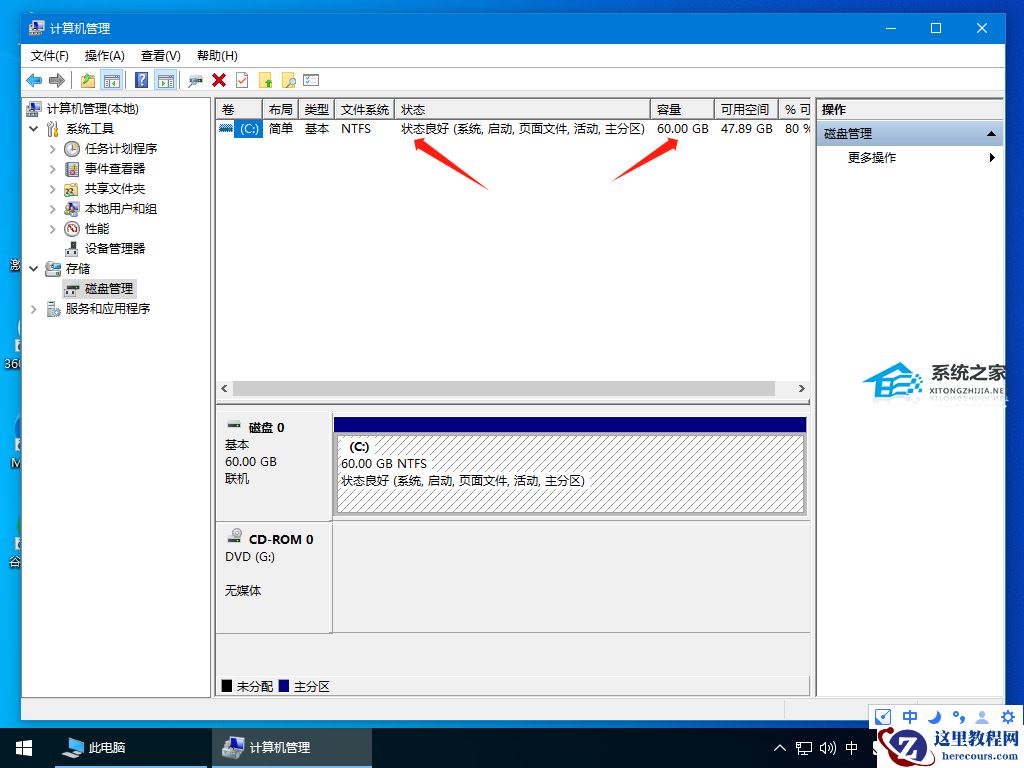The height and width of the screenshot is (768, 1024).
Task: Toggle the Show/Hide Console Tree toolbar button
Action: tap(112, 80)
